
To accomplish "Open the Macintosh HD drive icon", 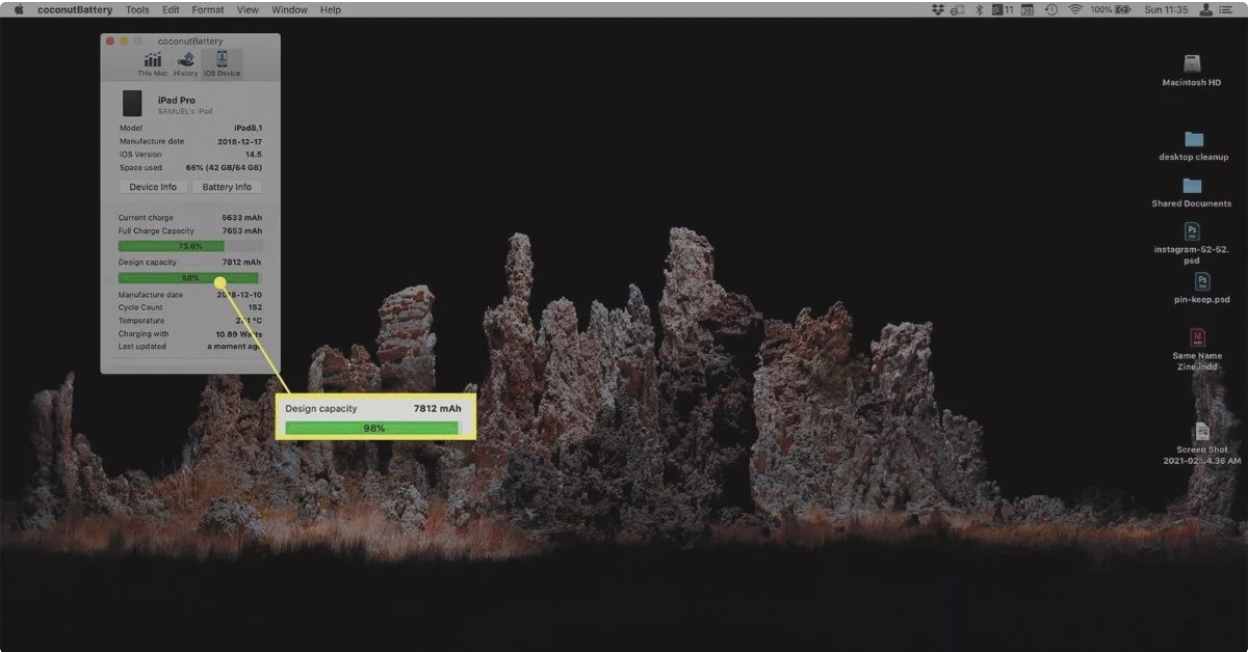I will tap(1191, 66).
